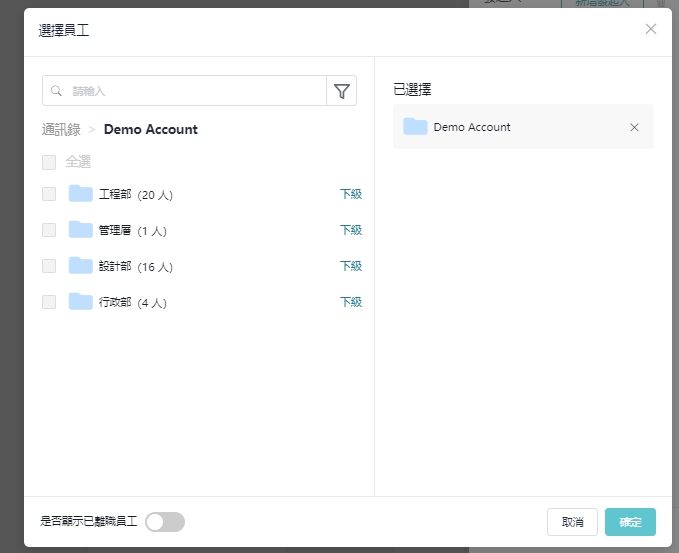Remove Demo Account from selected list
This screenshot has height=553, width=679.
point(634,127)
